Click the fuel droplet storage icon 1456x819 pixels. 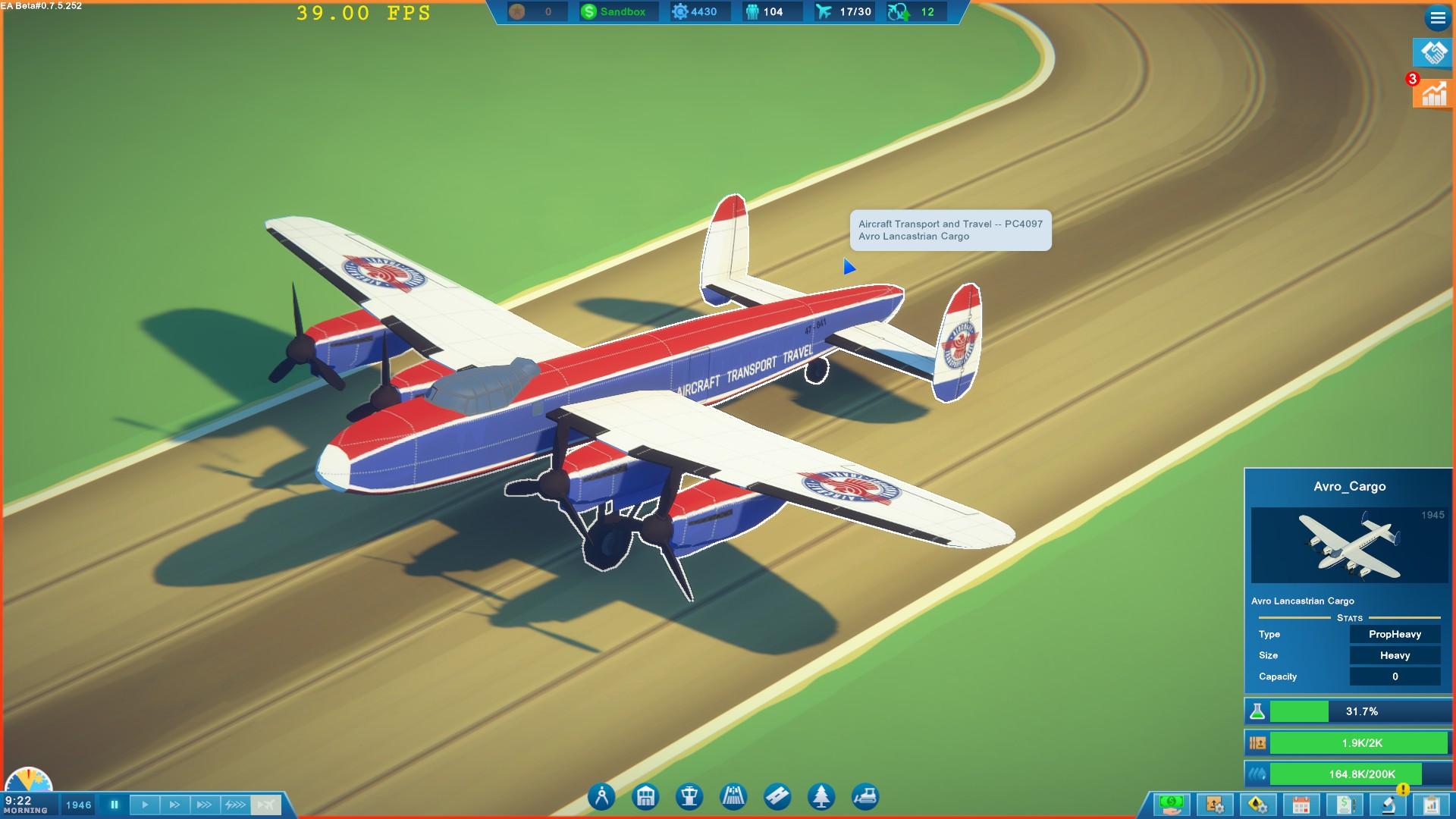(x=1257, y=774)
